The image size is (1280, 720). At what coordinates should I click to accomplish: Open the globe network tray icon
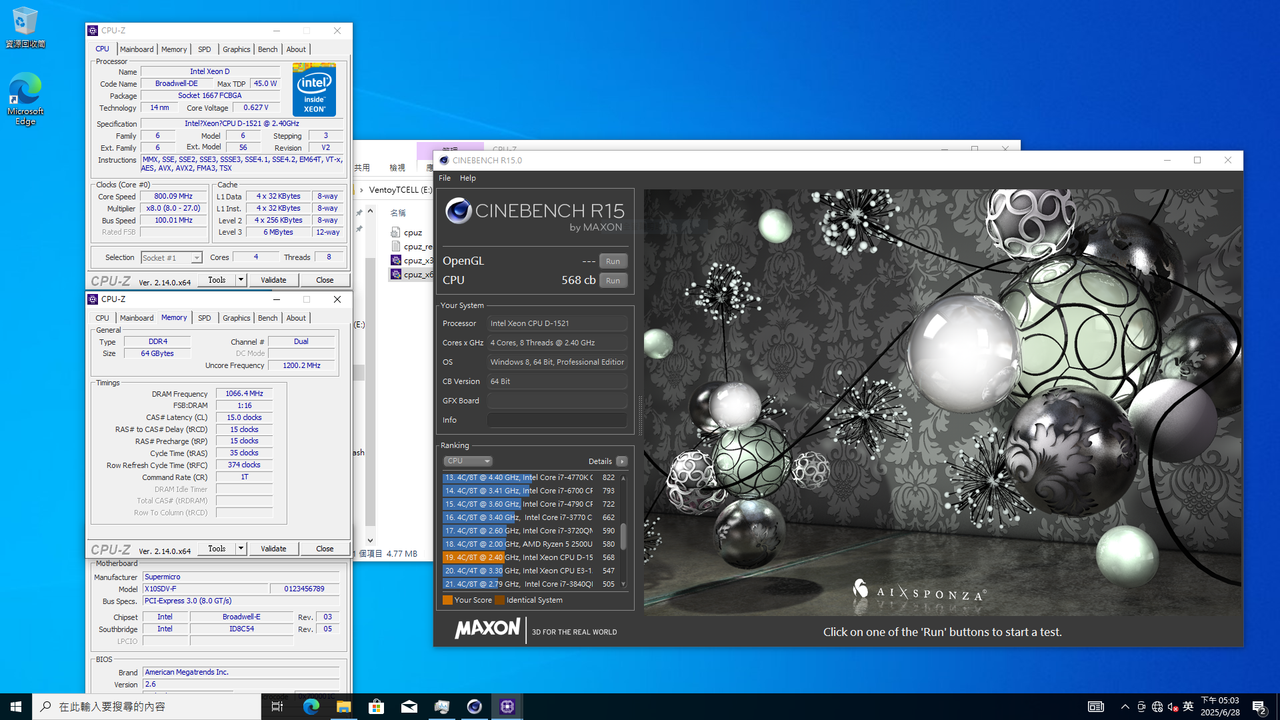point(1157,707)
